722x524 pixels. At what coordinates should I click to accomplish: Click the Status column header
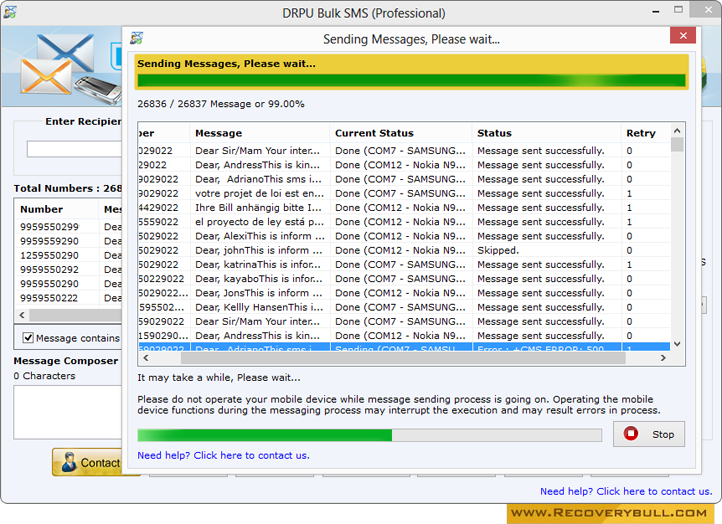(x=546, y=133)
